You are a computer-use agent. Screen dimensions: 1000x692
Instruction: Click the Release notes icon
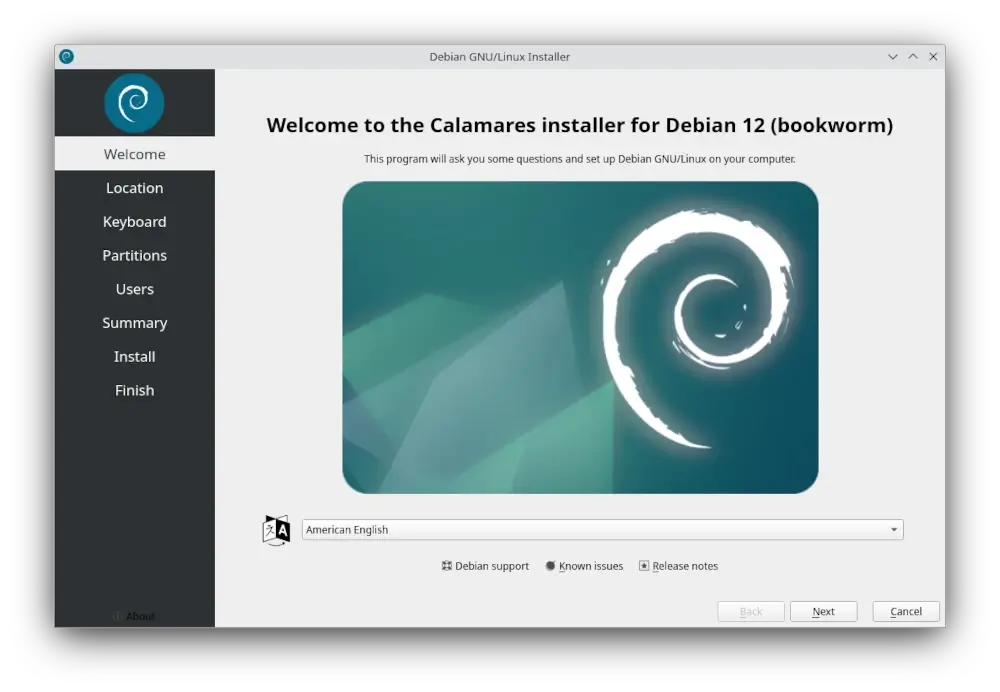click(643, 566)
